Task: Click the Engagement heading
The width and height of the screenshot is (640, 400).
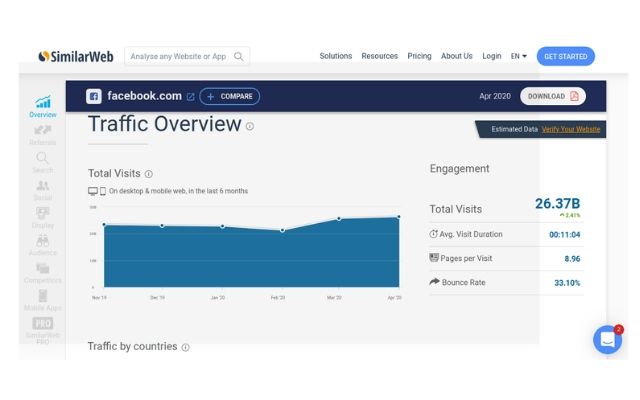Action: (x=460, y=169)
